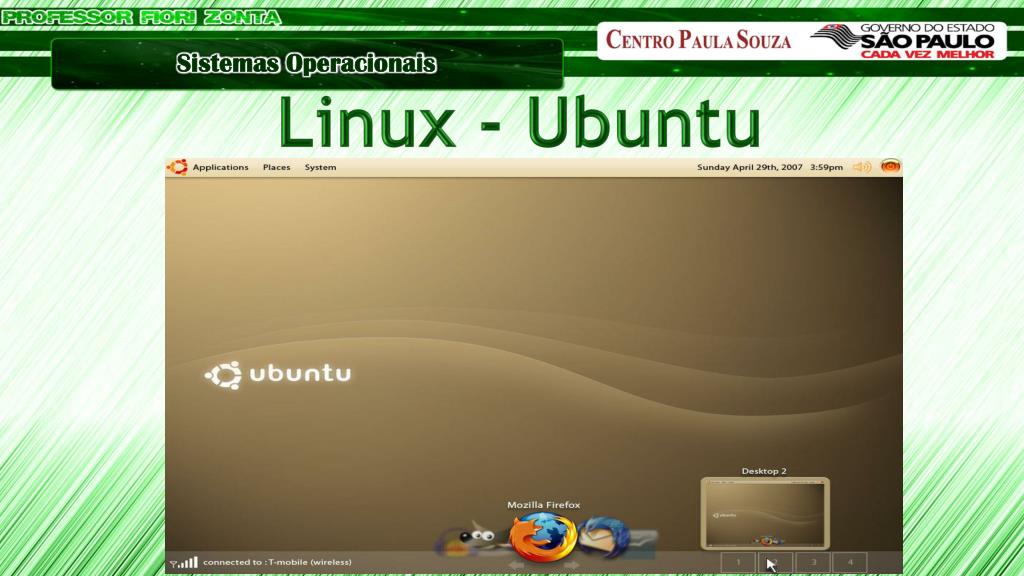
Task: Open the Applications menu
Action: [220, 167]
